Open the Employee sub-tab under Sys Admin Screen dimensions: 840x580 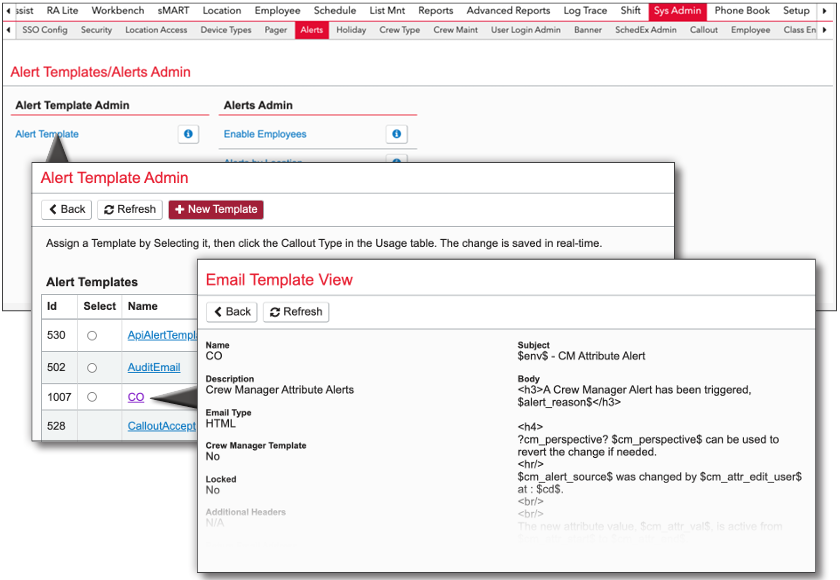point(751,30)
